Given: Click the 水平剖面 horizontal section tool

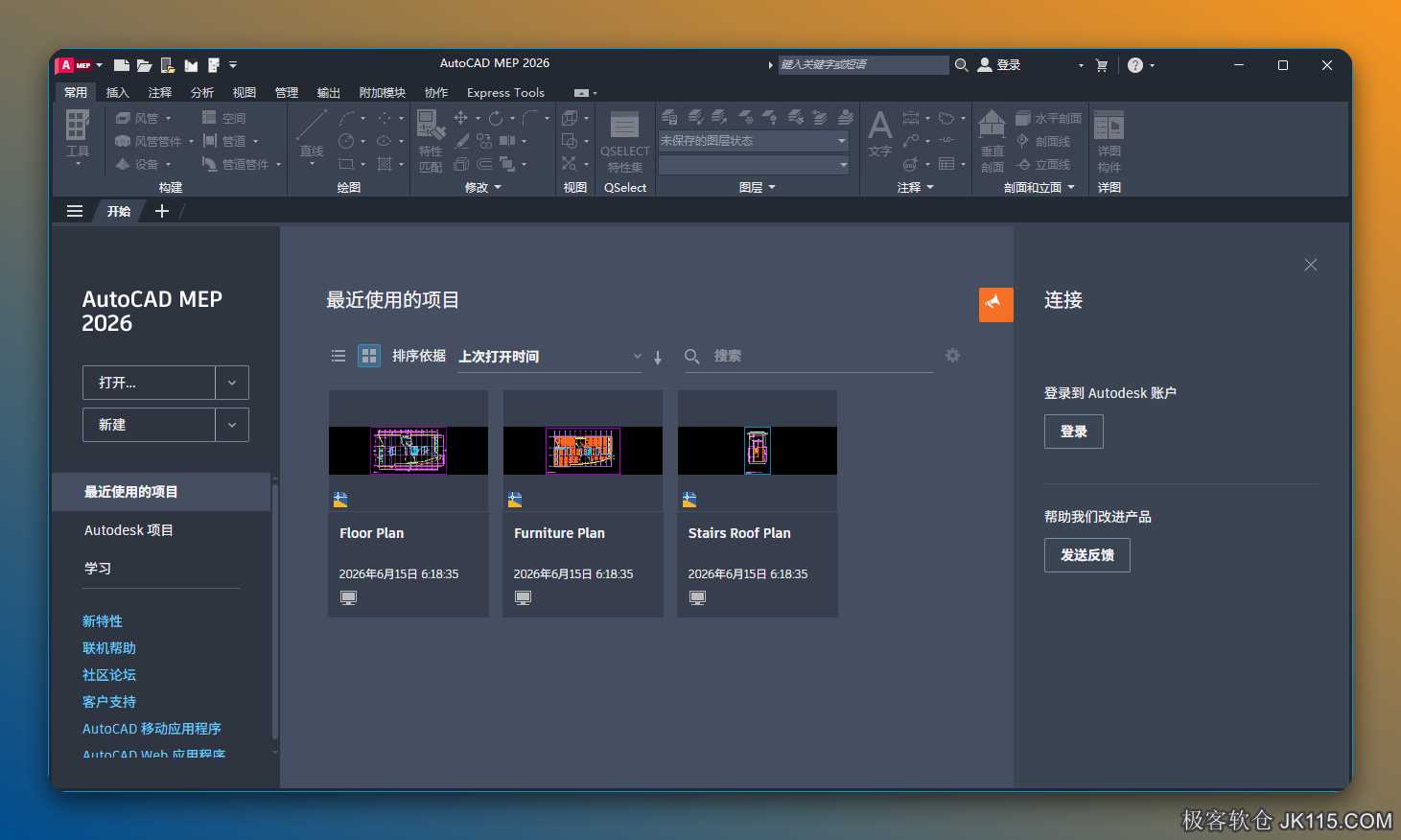Looking at the screenshot, I should pos(1049,118).
